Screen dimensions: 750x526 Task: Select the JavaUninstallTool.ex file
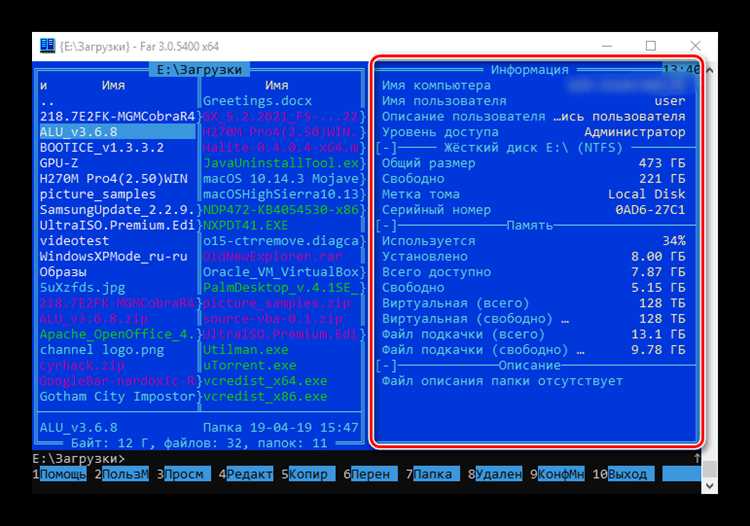tap(281, 163)
